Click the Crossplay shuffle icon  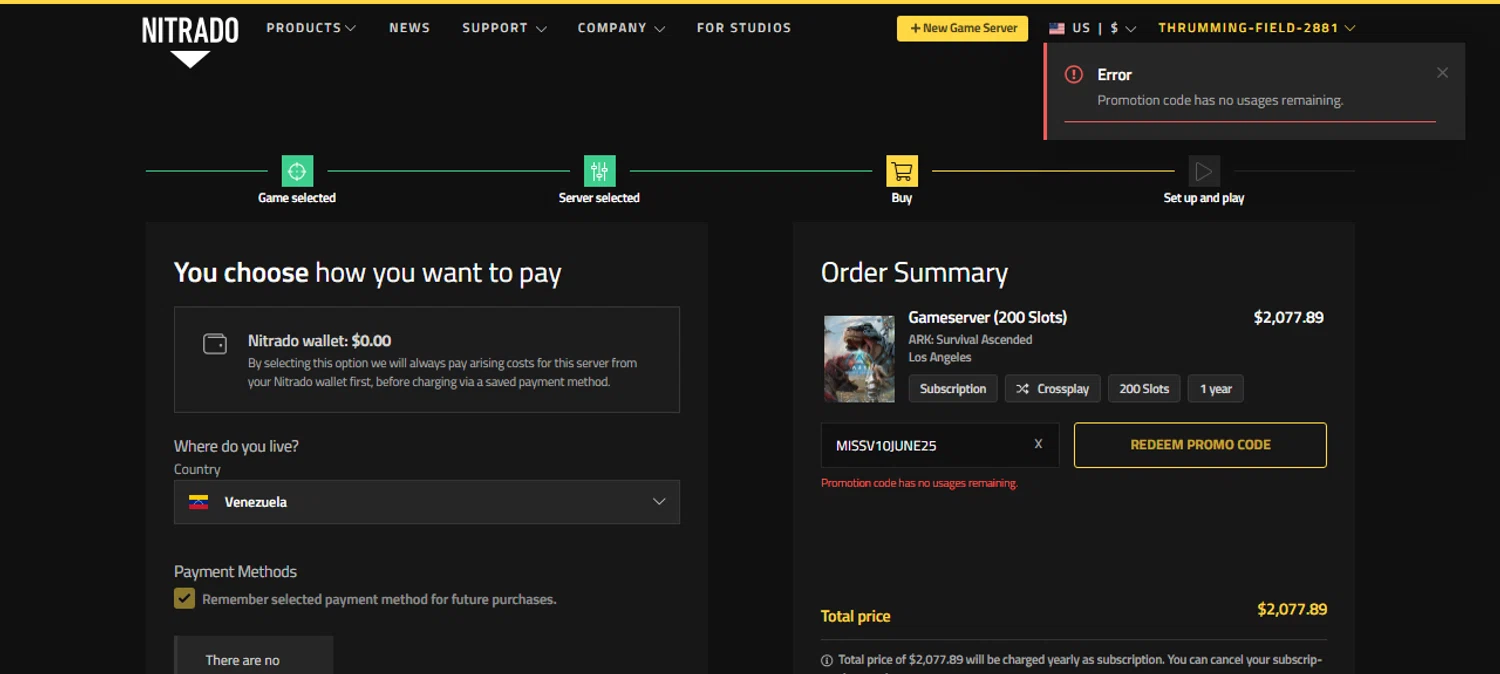coord(1022,389)
